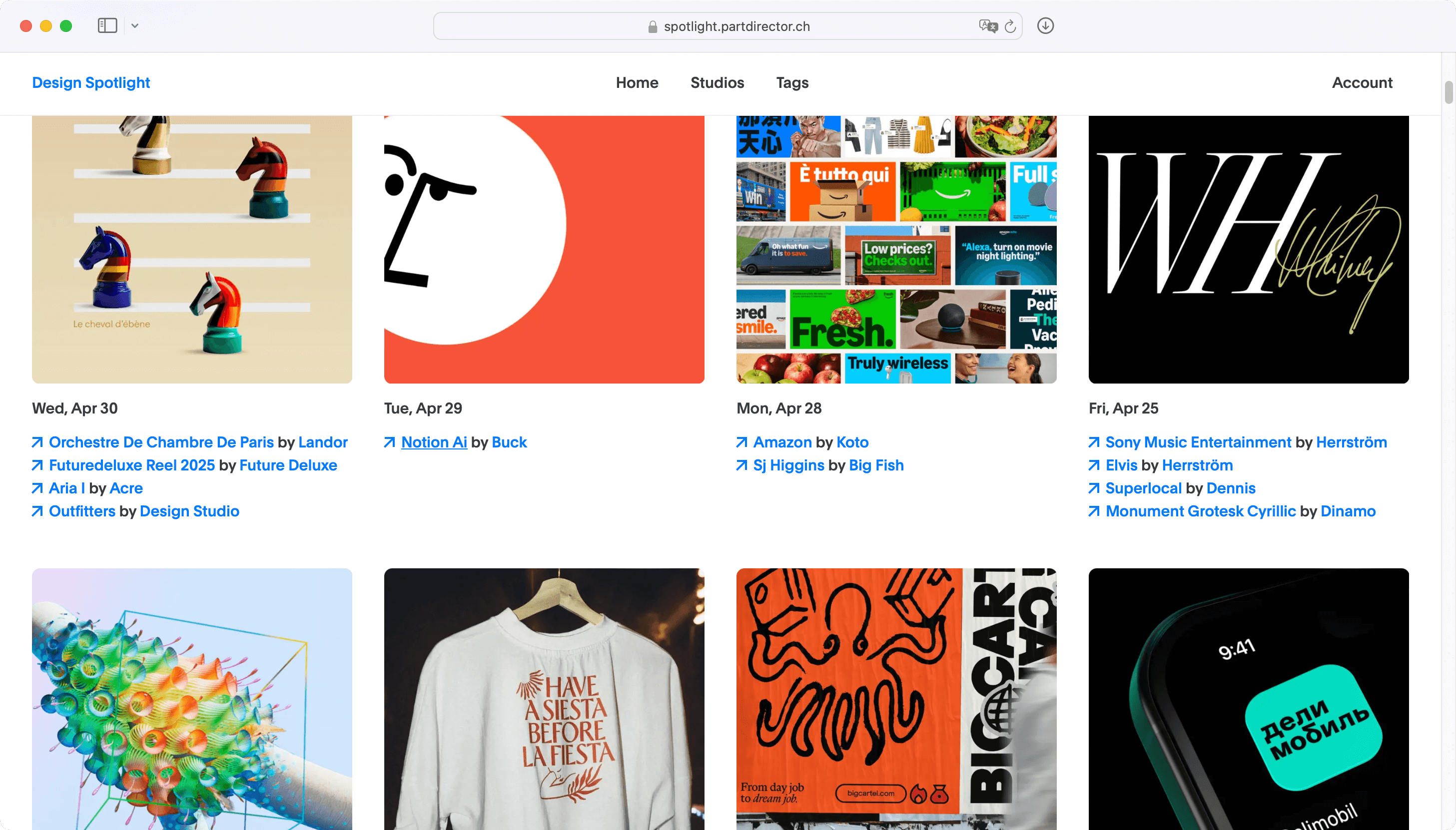Open the Siesta Before La Fiesta shirt thumbnail
This screenshot has height=830, width=1456.
pyautogui.click(x=544, y=699)
